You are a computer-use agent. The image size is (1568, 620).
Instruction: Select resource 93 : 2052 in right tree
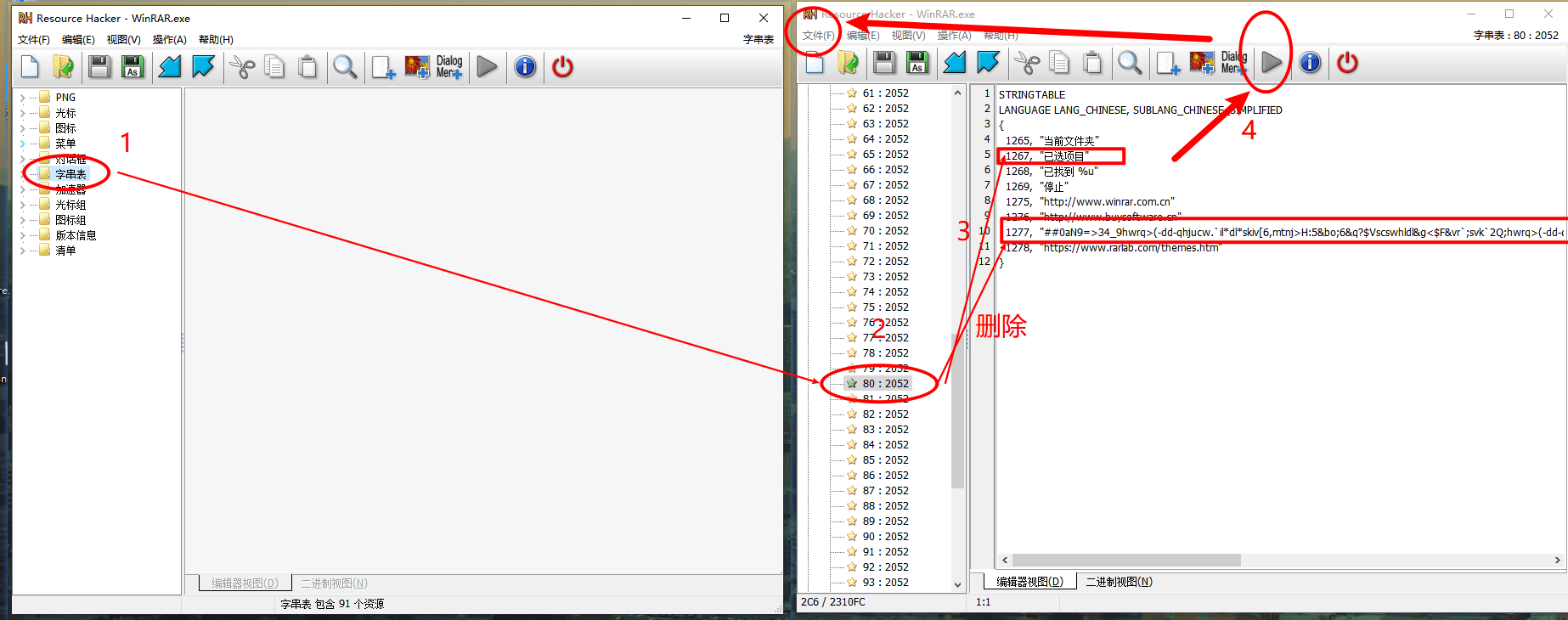pyautogui.click(x=885, y=583)
